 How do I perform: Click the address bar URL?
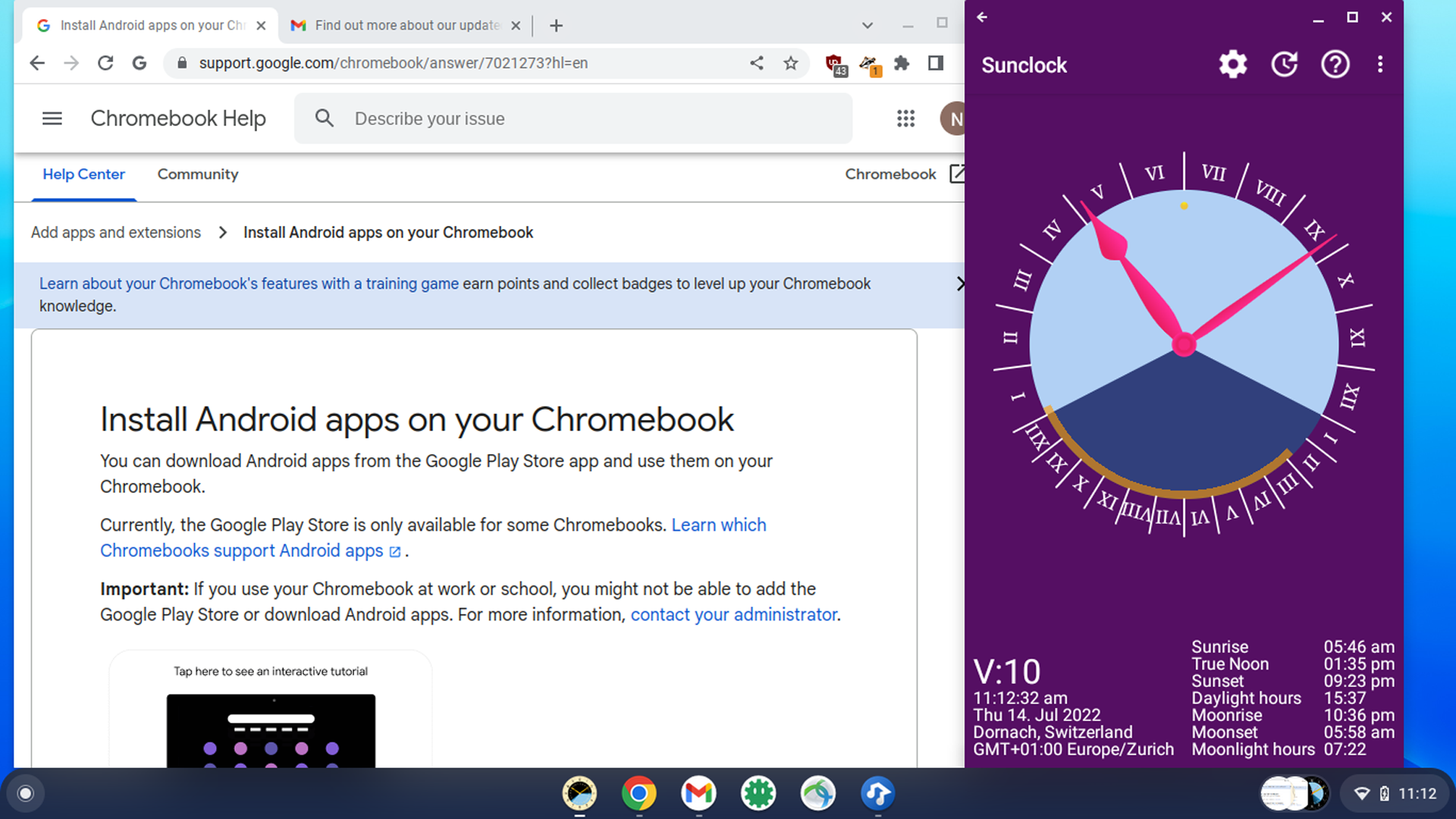[x=394, y=63]
